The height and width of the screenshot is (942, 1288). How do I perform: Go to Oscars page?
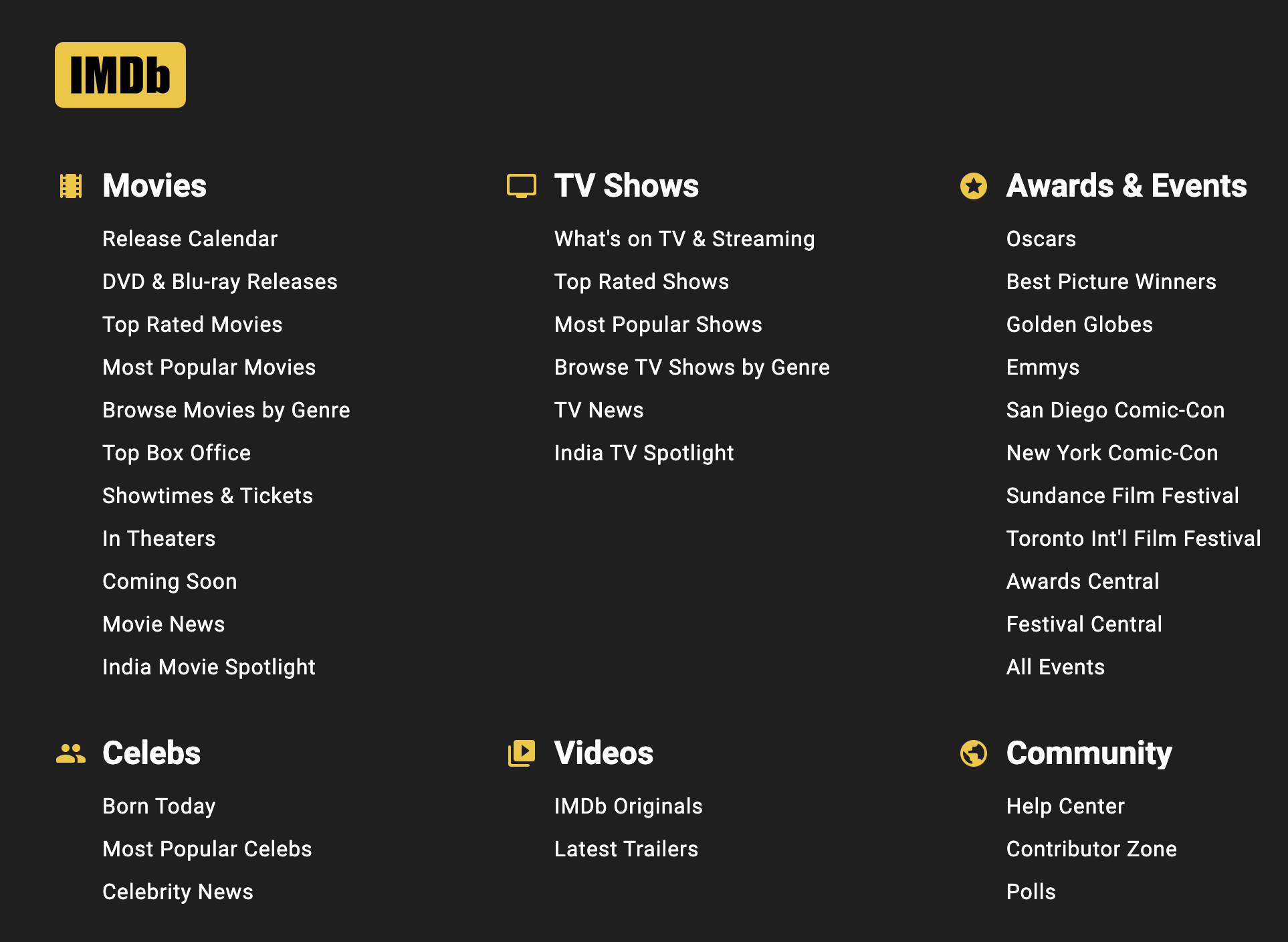[x=1041, y=239]
